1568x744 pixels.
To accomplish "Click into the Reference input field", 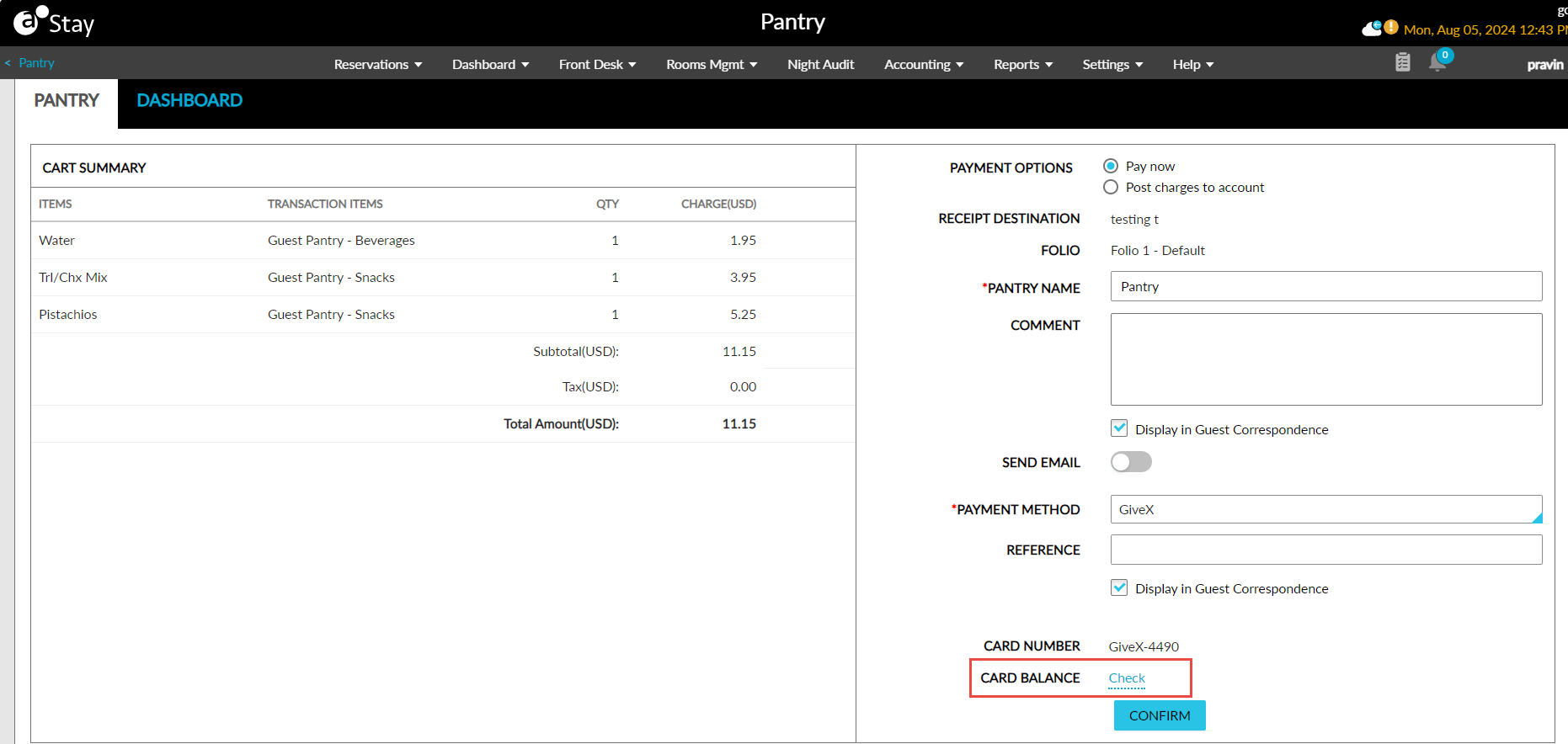I will [x=1326, y=550].
